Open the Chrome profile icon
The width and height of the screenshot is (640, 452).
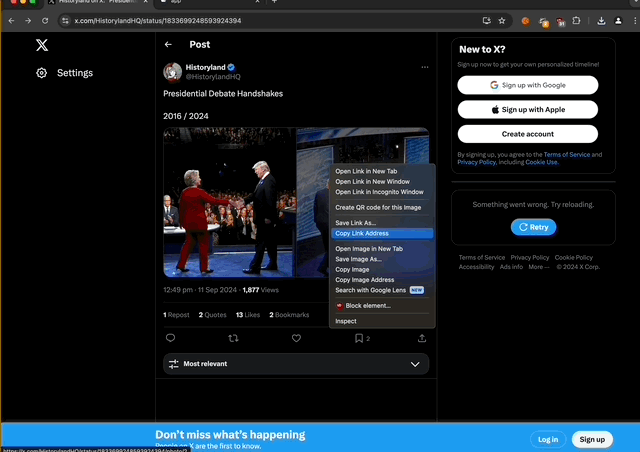(618, 21)
